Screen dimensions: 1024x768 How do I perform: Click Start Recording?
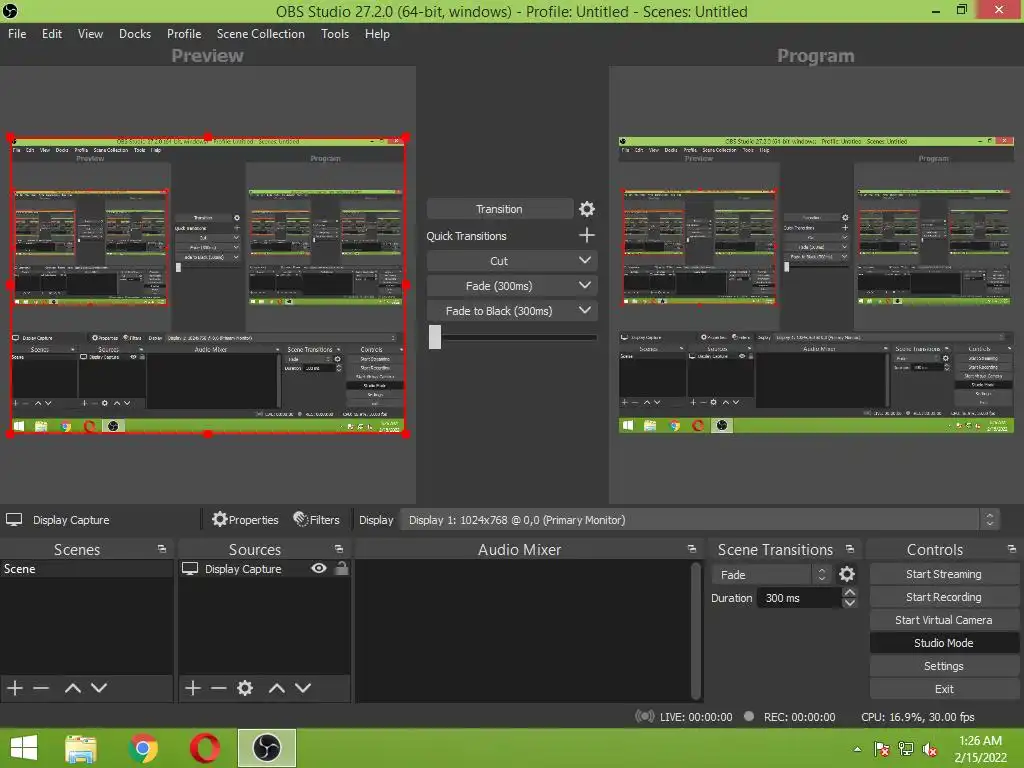(x=944, y=597)
